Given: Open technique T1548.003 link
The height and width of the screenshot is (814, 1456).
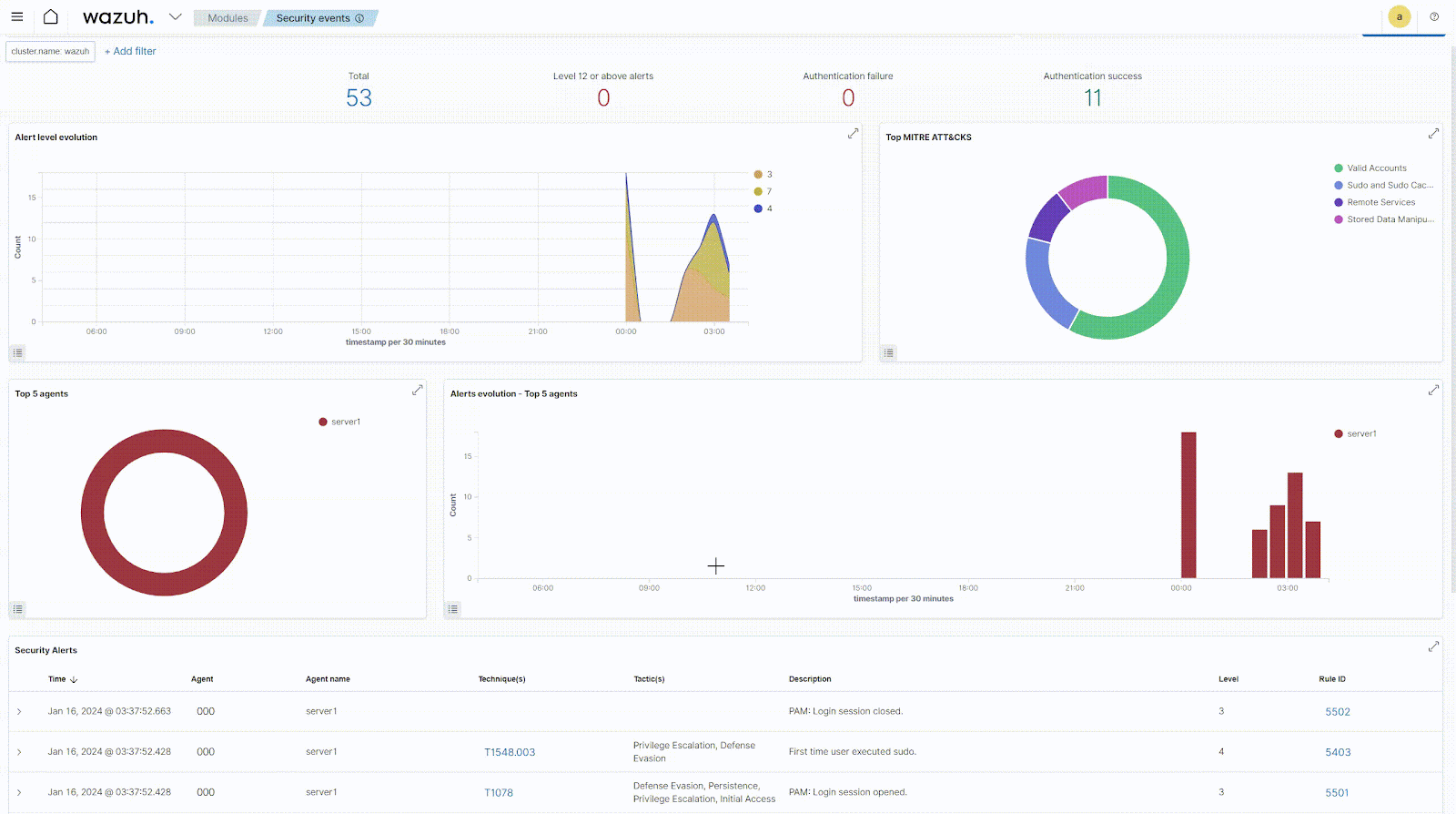Looking at the screenshot, I should pyautogui.click(x=510, y=752).
